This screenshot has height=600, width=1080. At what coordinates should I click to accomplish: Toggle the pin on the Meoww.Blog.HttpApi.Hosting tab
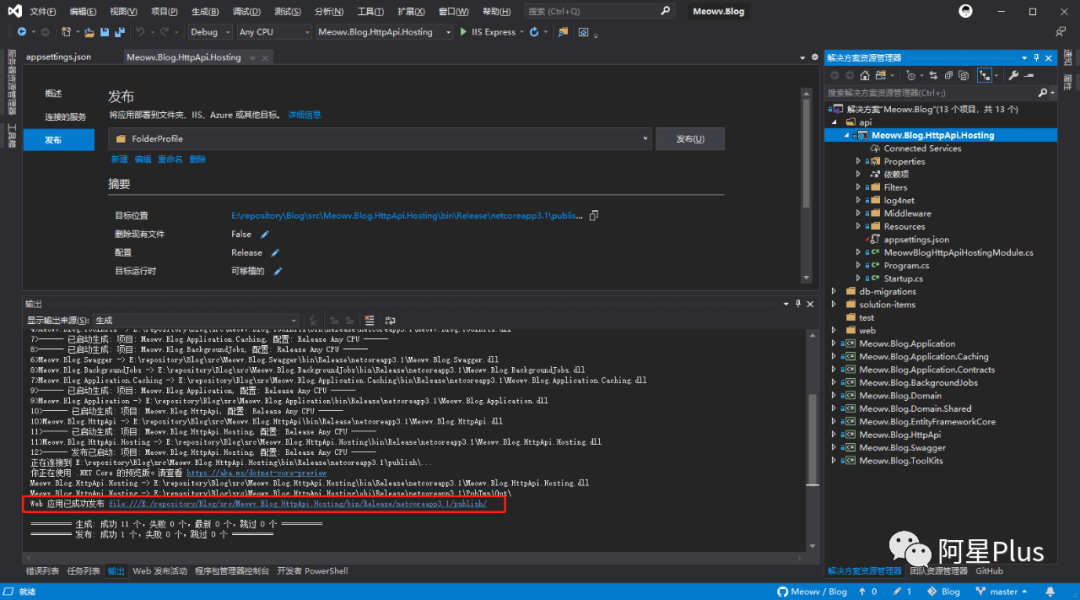(253, 58)
